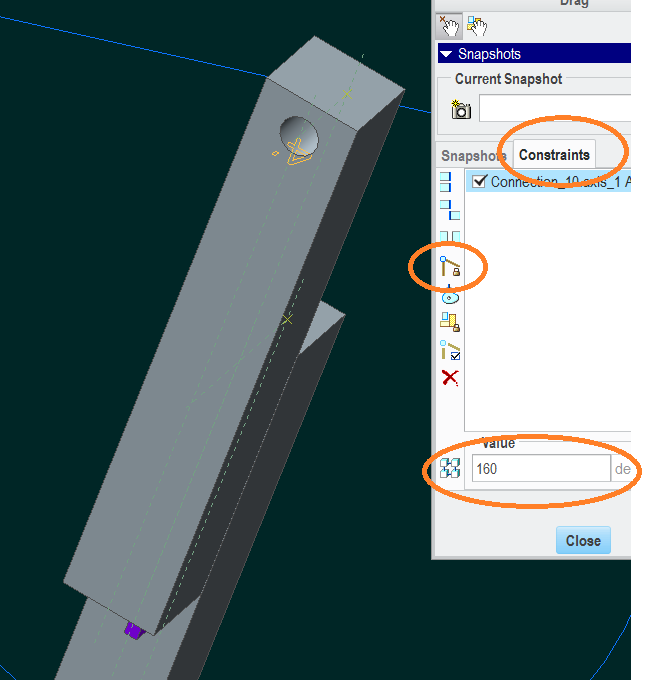Viewport: 668px width, 680px height.
Task: Choose the Body-Body Lock constraint icon
Action: click(x=450, y=322)
